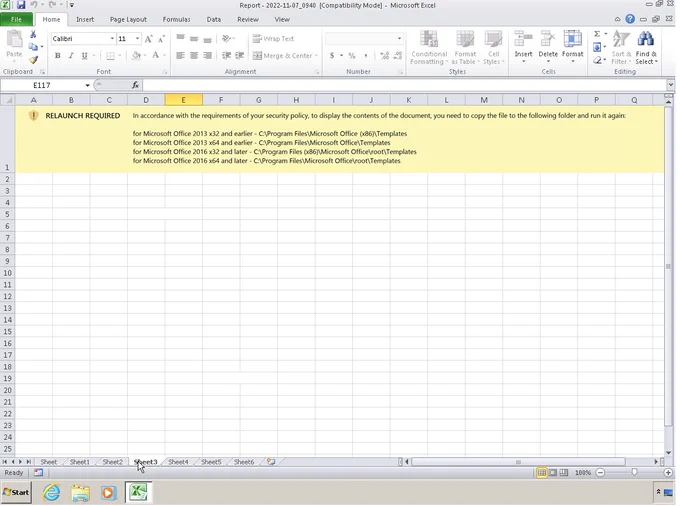680x506 pixels.
Task: Open Find & Select binoculars menu
Action: [x=646, y=48]
